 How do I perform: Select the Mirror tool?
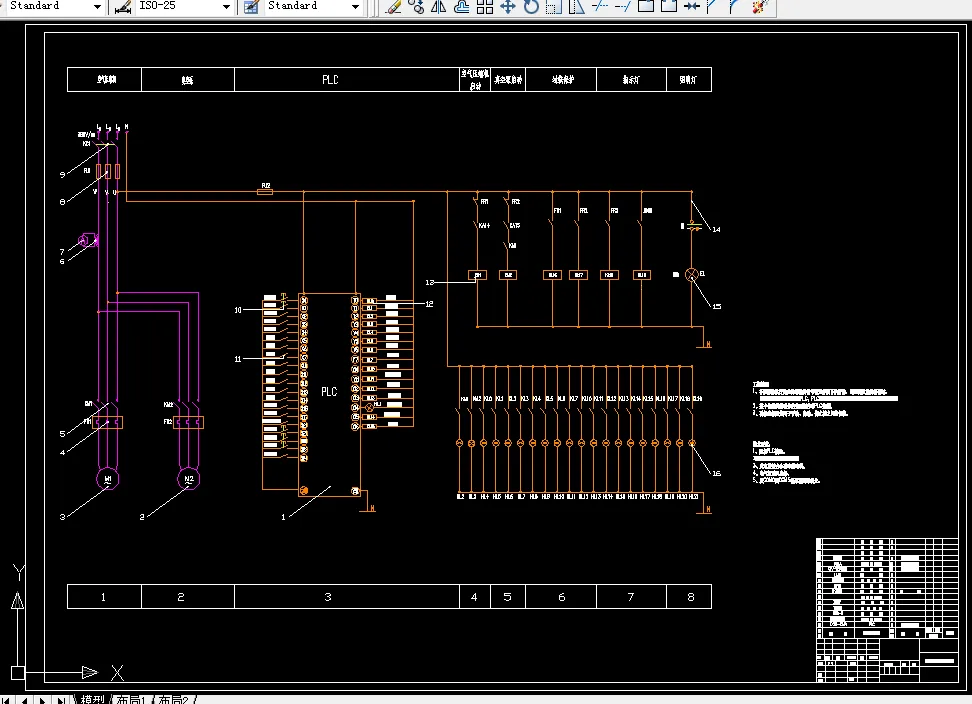click(439, 7)
